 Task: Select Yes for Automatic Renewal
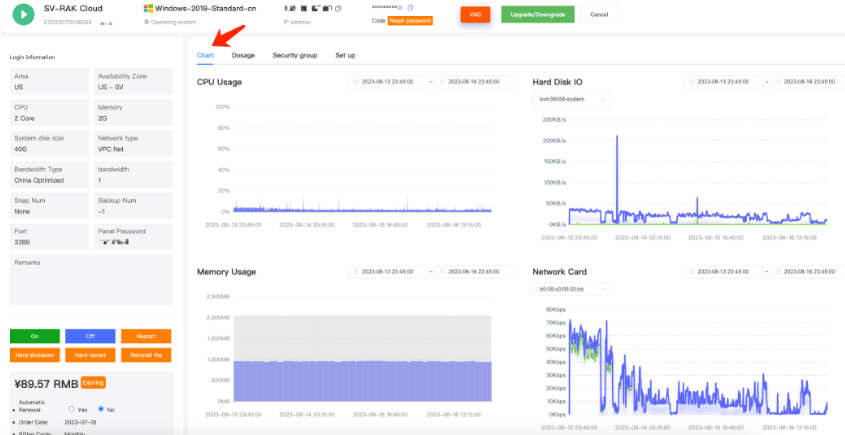coord(71,408)
